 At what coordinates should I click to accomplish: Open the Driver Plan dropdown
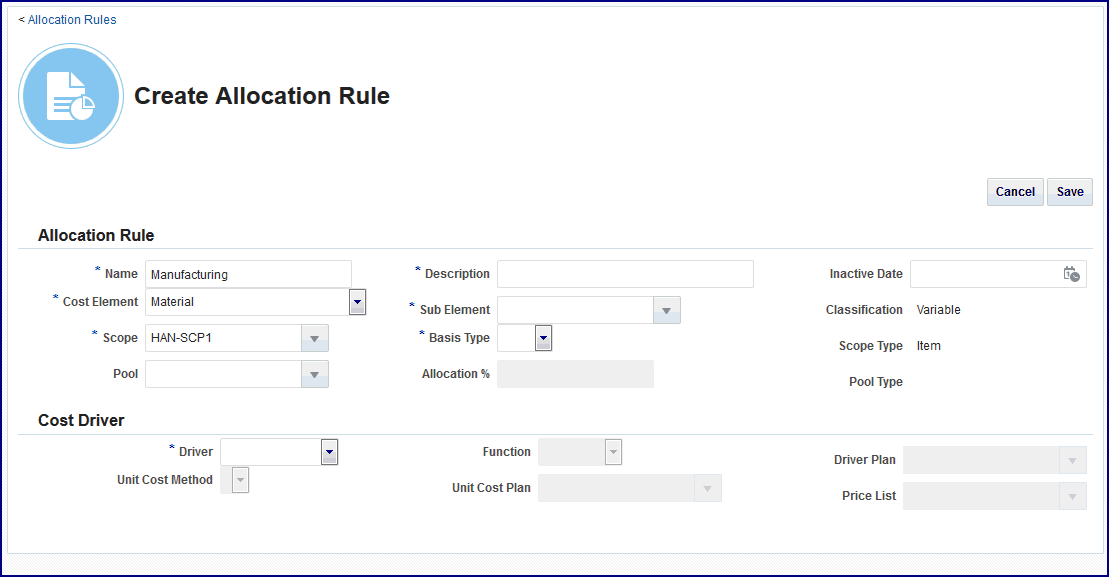coord(1071,460)
